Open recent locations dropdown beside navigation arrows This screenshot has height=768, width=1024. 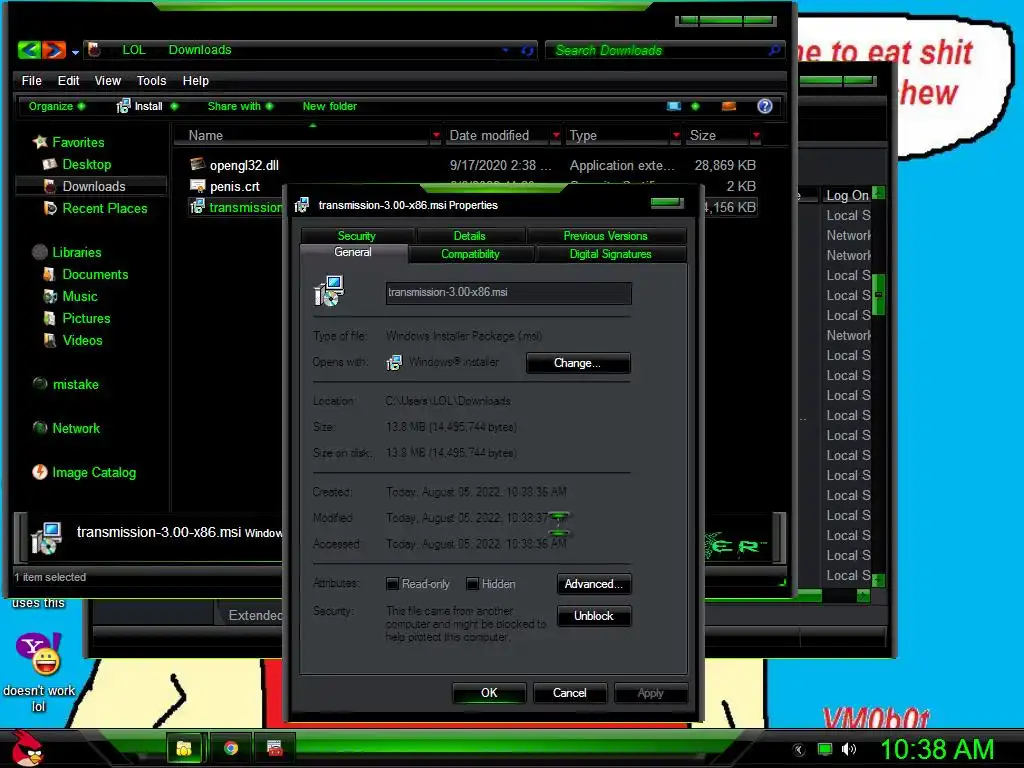pos(75,52)
